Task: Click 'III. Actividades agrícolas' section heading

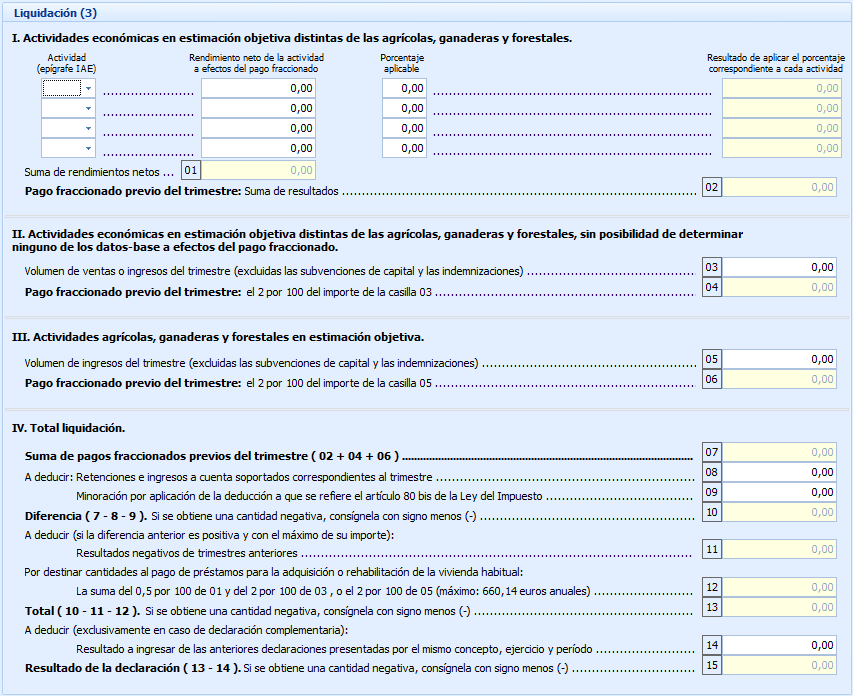Action: (218, 337)
